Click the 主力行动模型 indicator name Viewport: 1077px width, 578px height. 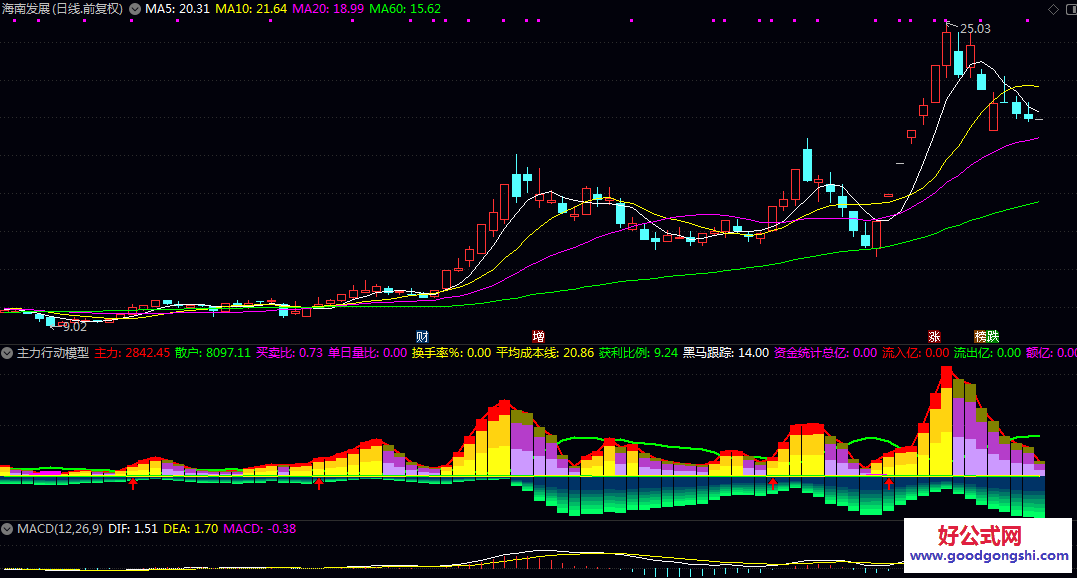[x=53, y=353]
